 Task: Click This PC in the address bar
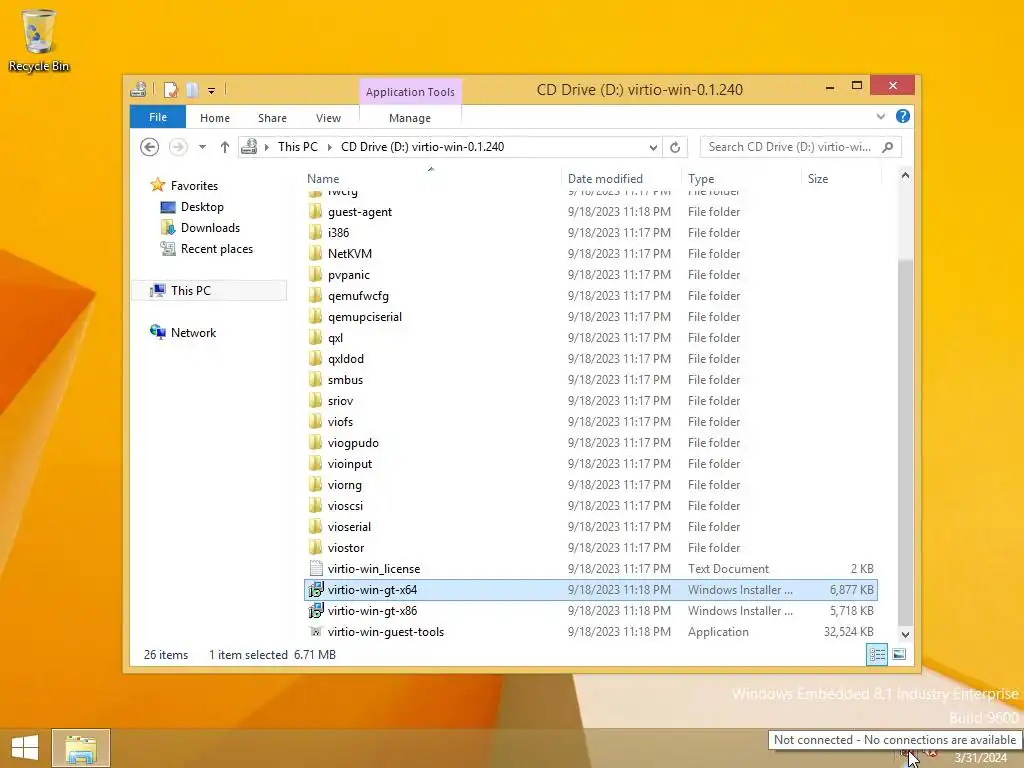click(x=298, y=147)
